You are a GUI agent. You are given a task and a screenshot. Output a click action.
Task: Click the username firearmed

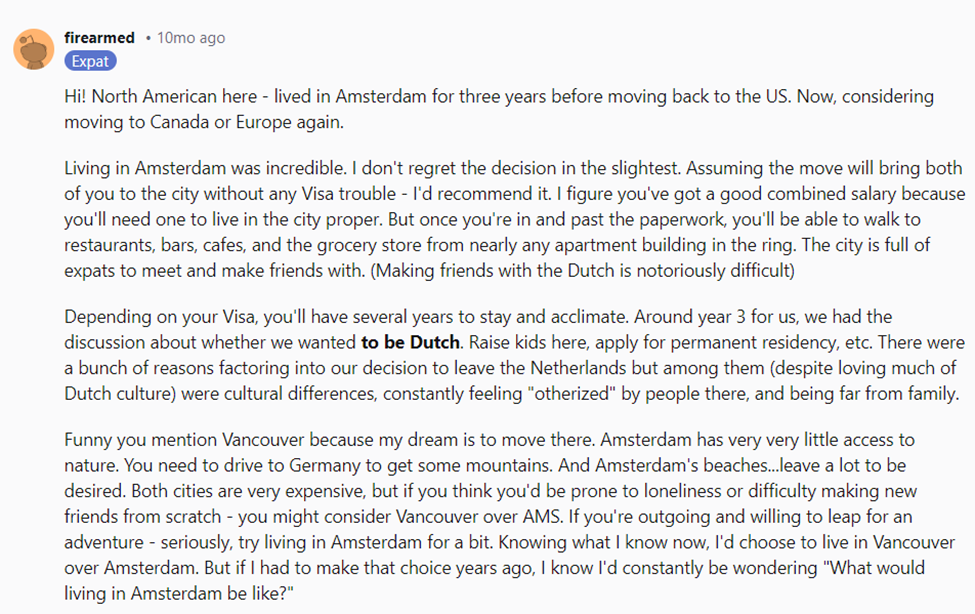point(99,38)
